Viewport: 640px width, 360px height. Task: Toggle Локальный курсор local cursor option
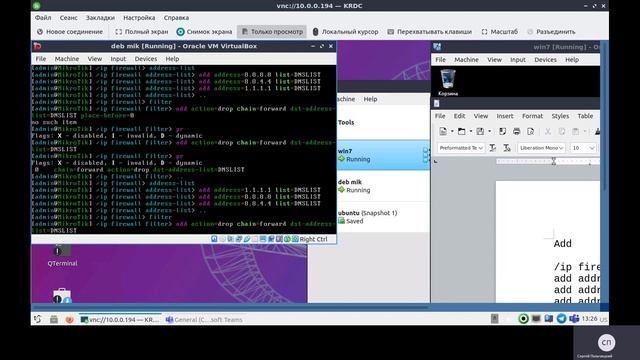click(x=345, y=31)
